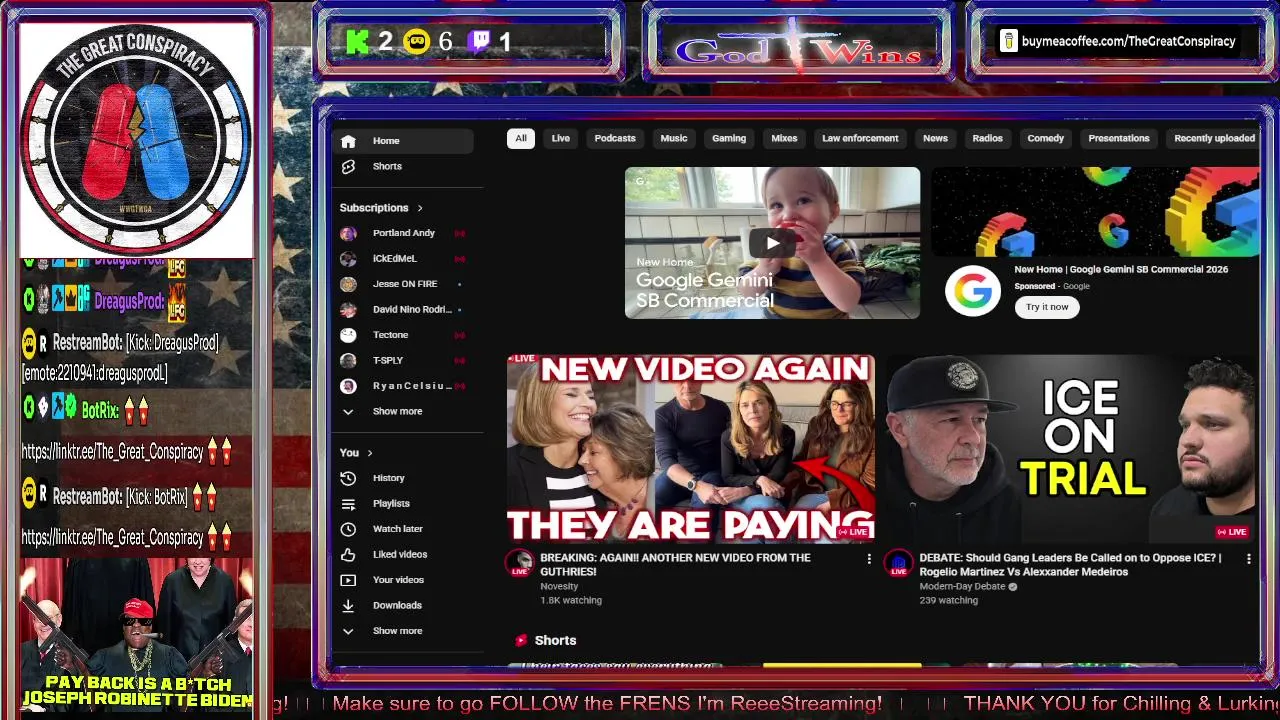The image size is (1280, 720).
Task: Open more options for ICE debate video
Action: 1248,559
